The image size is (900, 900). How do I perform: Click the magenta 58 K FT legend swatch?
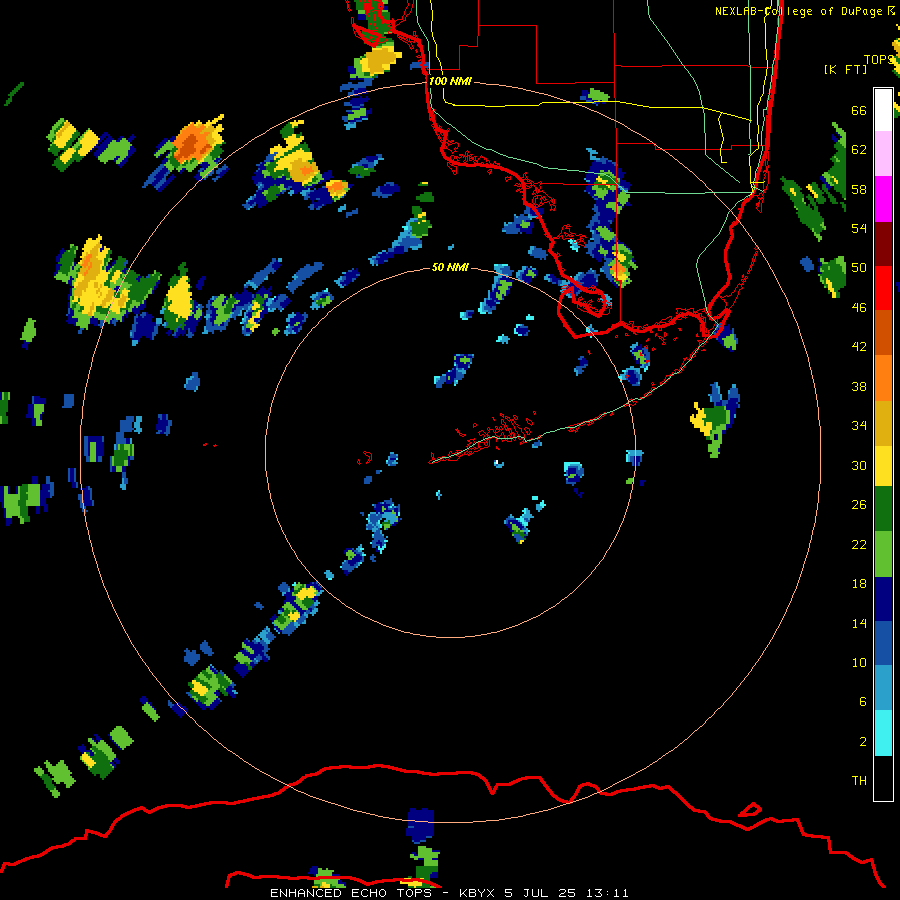pyautogui.click(x=883, y=199)
